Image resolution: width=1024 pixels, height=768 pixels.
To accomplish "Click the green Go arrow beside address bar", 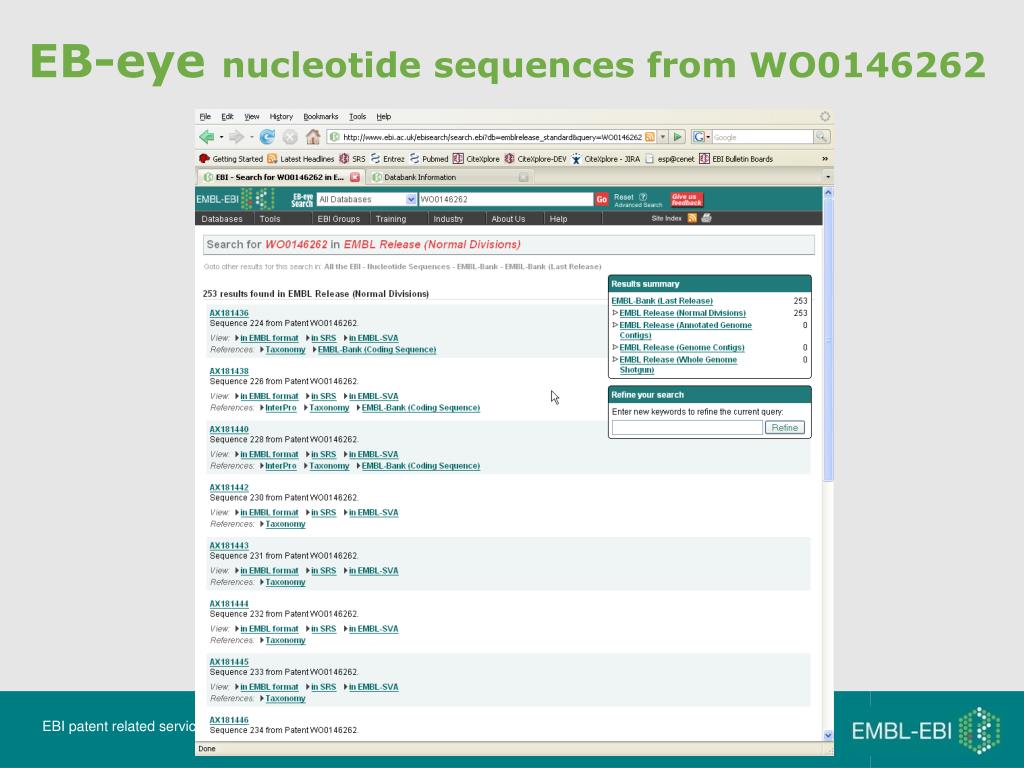I will click(x=678, y=137).
